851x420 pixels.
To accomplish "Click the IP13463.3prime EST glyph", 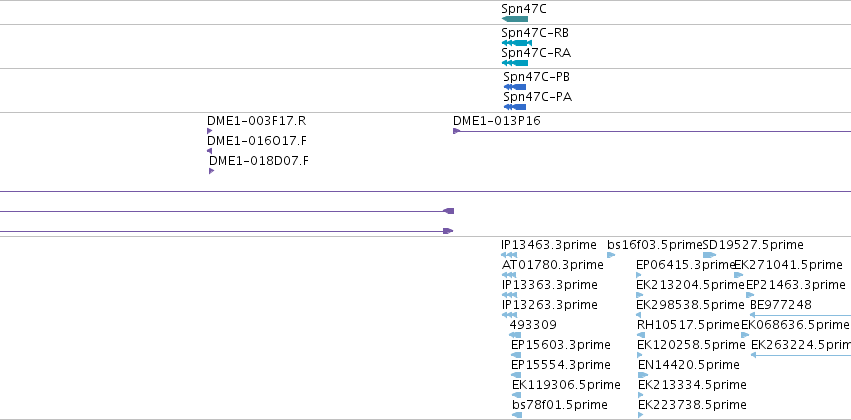I will [509, 255].
